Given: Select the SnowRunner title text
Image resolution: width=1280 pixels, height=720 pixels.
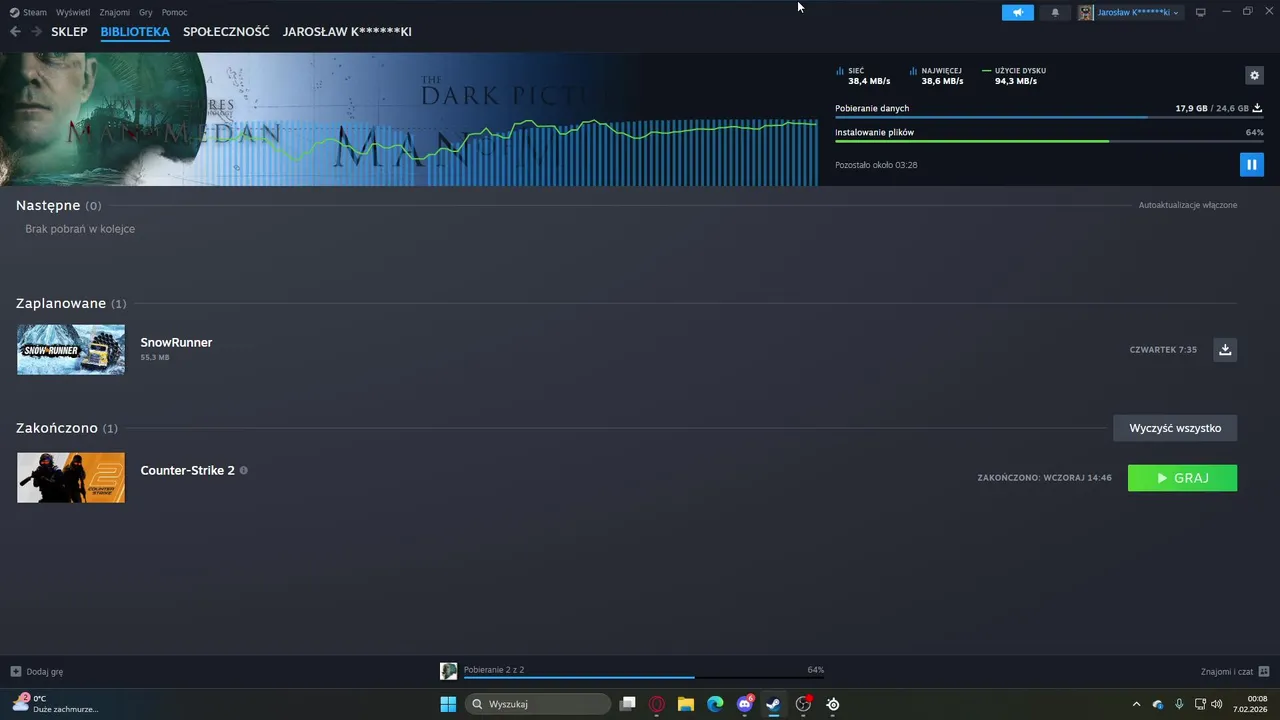Looking at the screenshot, I should 176,342.
